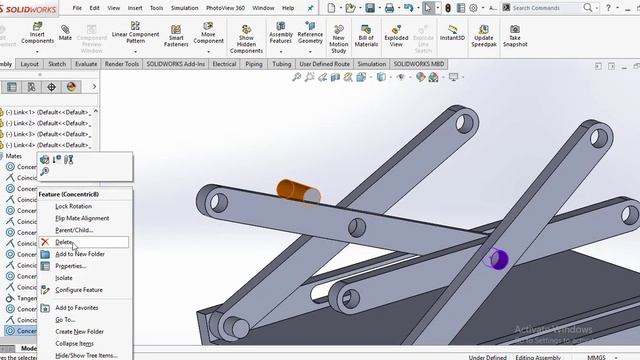Screen dimensions: 640x360
Task: Open the Bill of Materials tool
Action: click(366, 36)
